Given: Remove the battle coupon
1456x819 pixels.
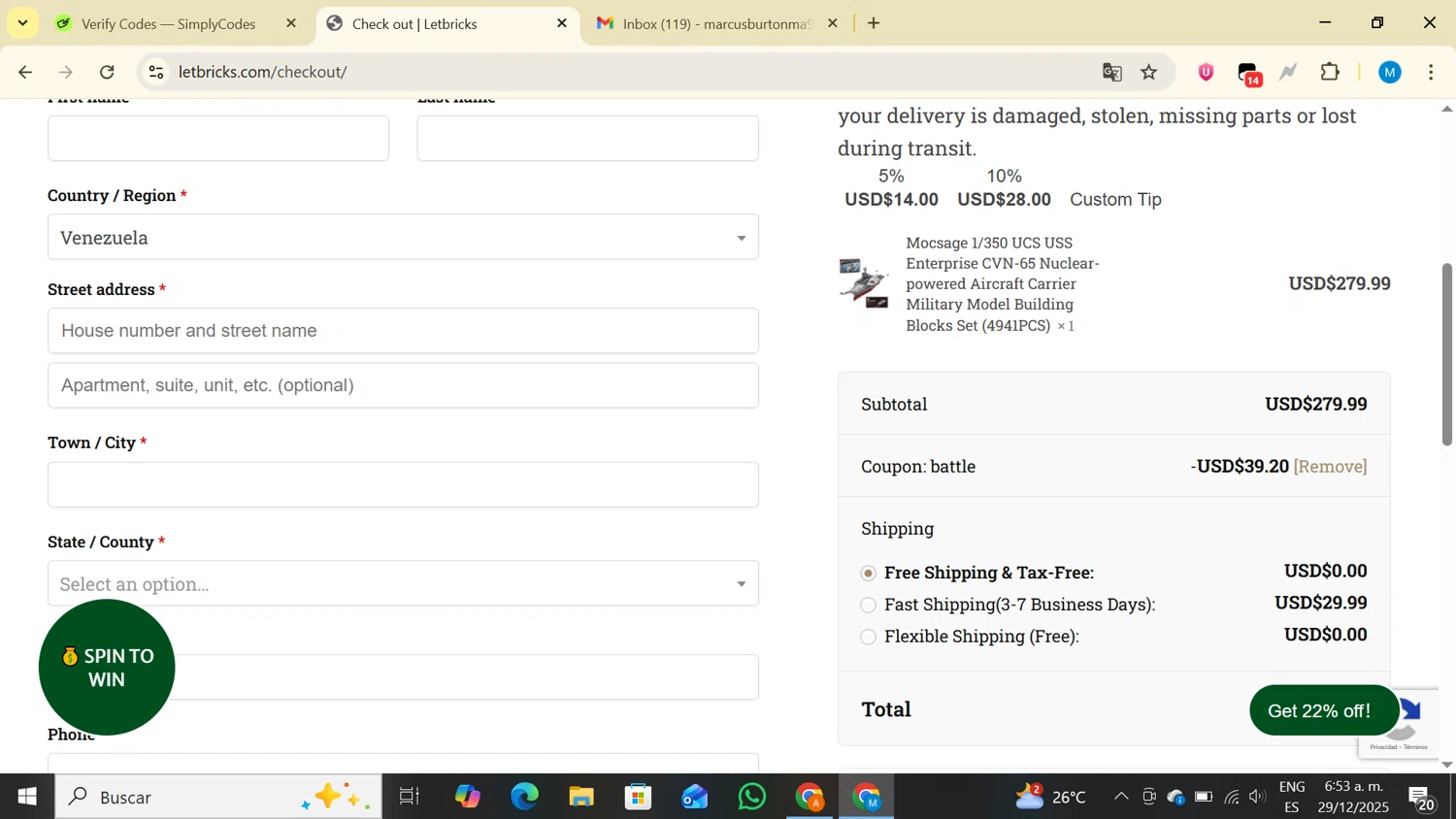Looking at the screenshot, I should click(x=1330, y=466).
